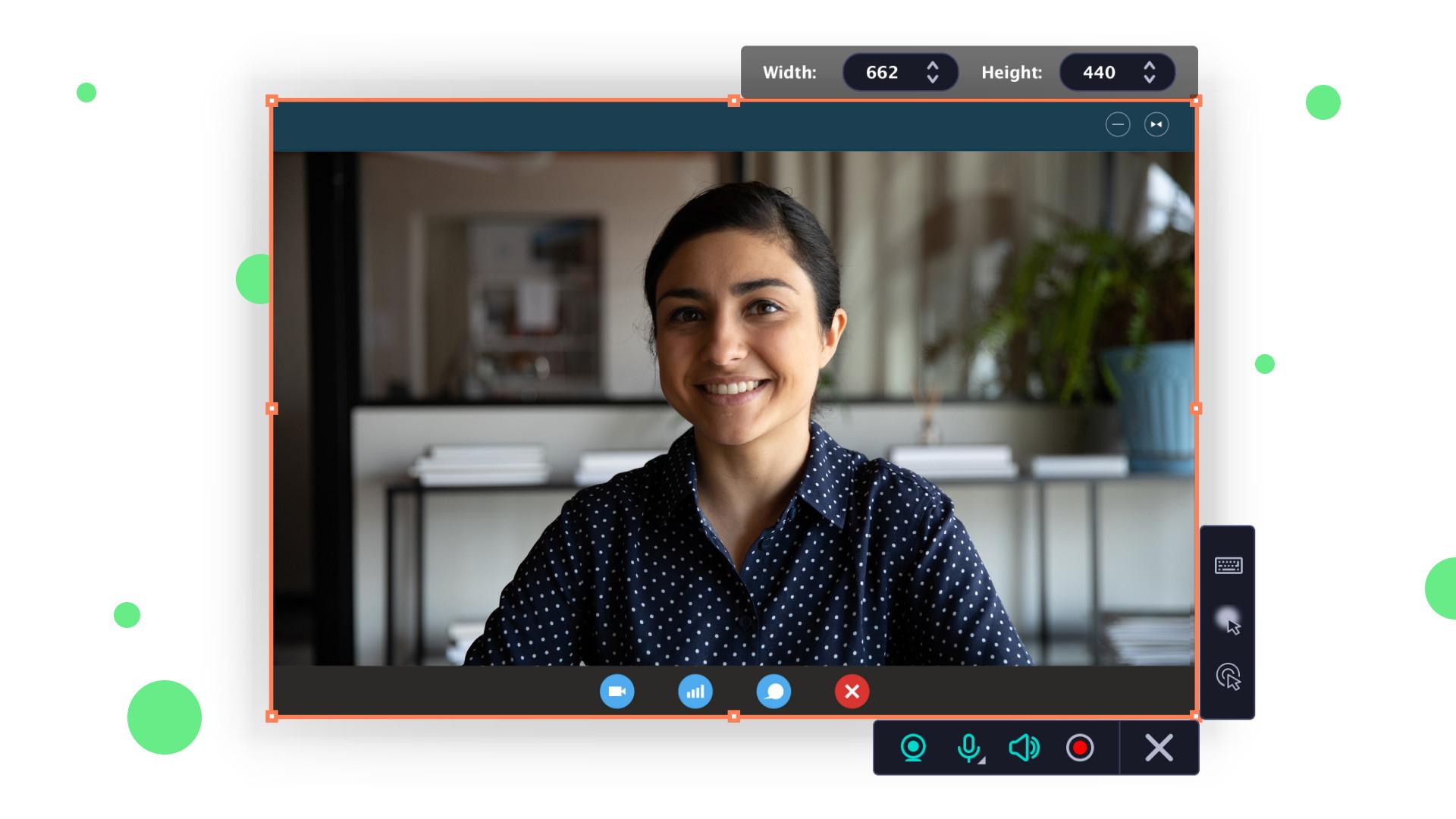Viewport: 1456px width, 819px height.
Task: End the call with the red X button
Action: [851, 691]
